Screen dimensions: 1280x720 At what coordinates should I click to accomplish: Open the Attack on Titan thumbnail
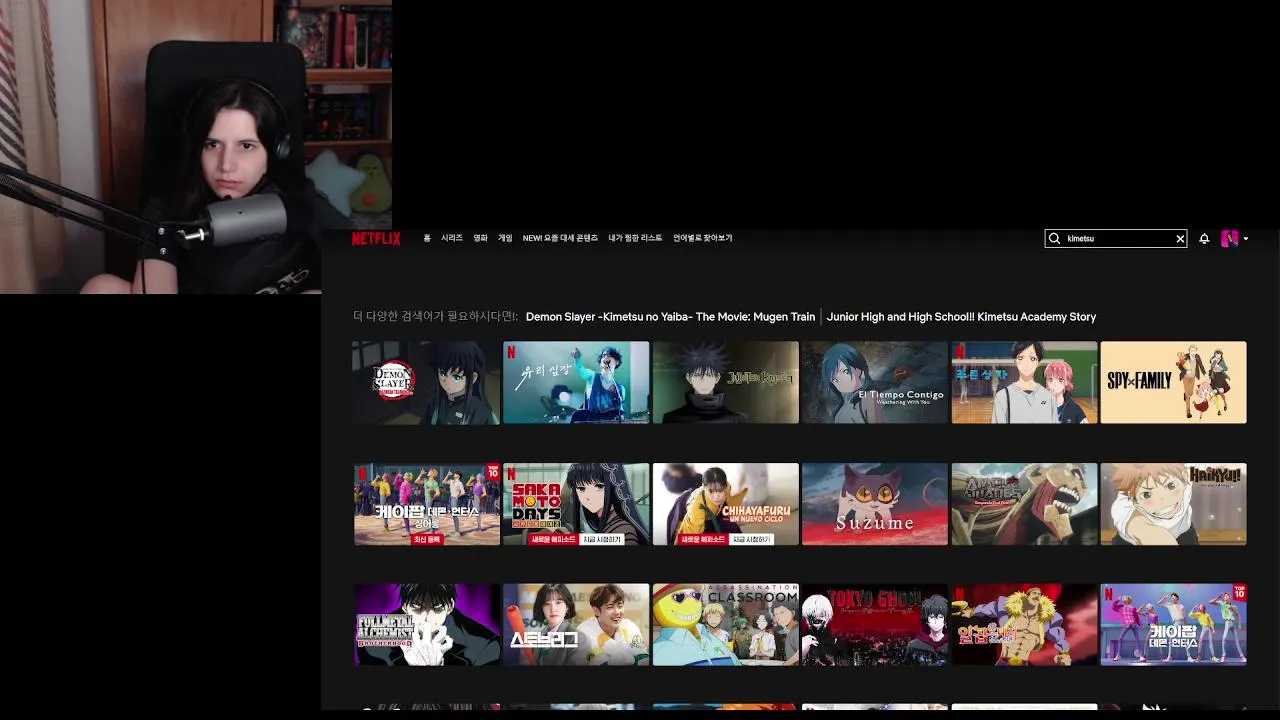pyautogui.click(x=1024, y=504)
